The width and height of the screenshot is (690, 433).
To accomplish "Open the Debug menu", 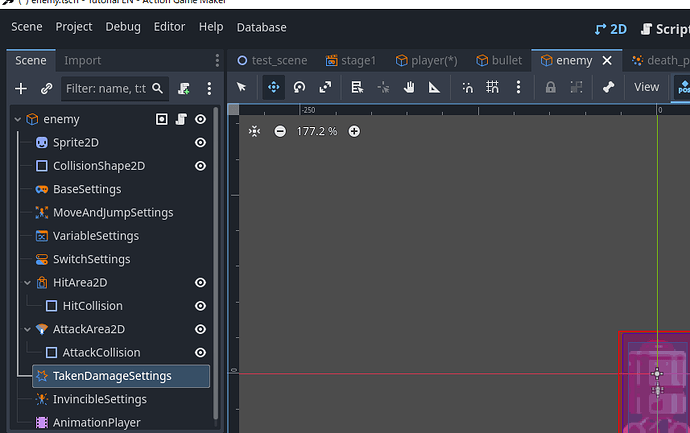I will coord(123,27).
